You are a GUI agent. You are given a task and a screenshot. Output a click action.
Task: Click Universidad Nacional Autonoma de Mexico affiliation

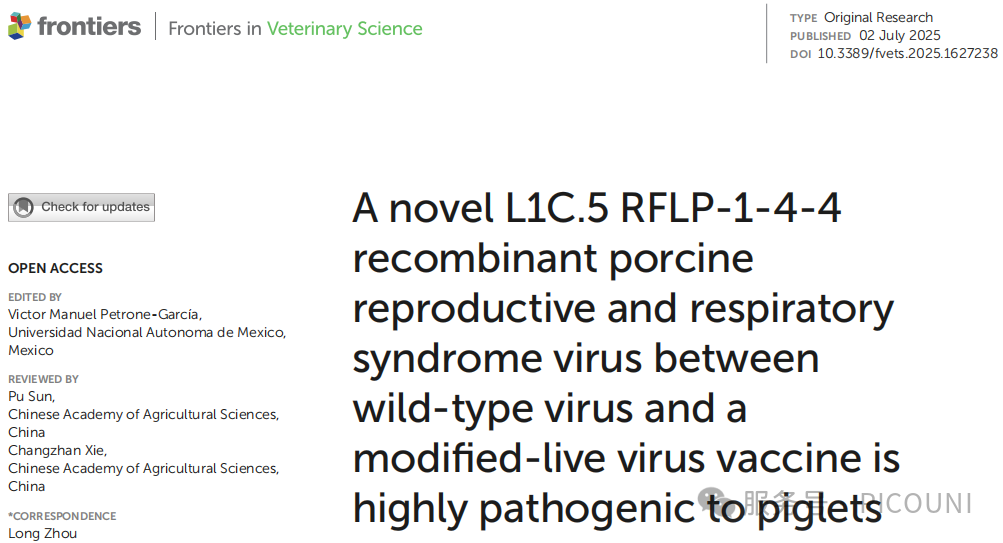(147, 332)
